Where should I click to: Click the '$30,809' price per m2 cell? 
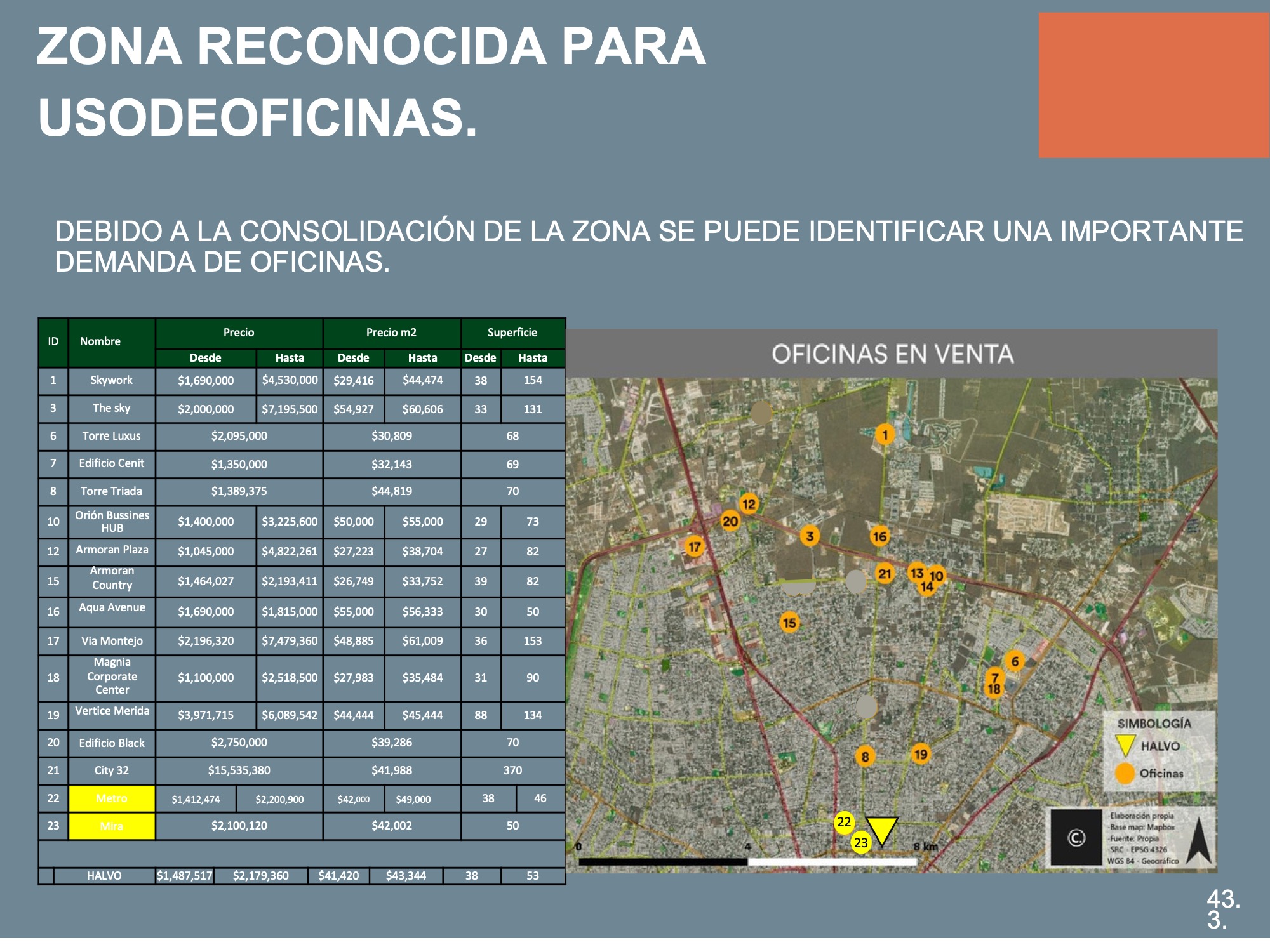(x=392, y=437)
